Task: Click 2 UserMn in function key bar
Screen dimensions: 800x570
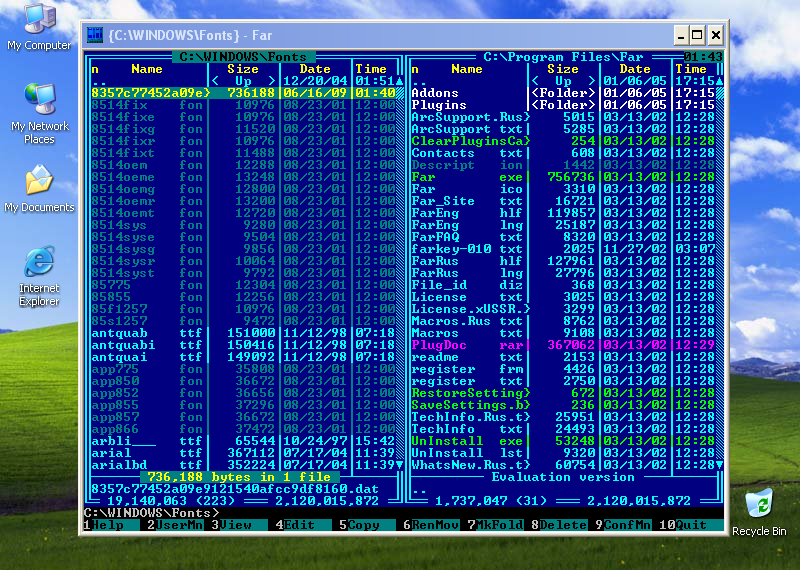Action: [x=176, y=525]
